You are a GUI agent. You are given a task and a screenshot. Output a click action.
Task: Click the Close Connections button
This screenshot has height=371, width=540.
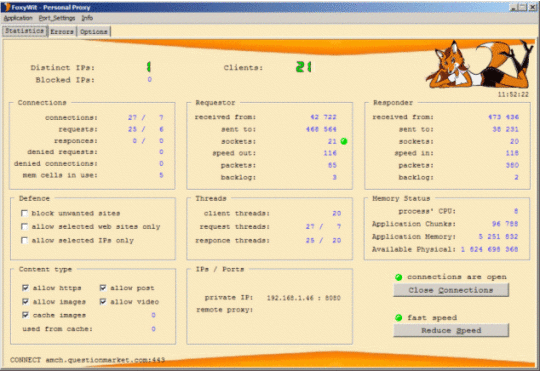451,290
